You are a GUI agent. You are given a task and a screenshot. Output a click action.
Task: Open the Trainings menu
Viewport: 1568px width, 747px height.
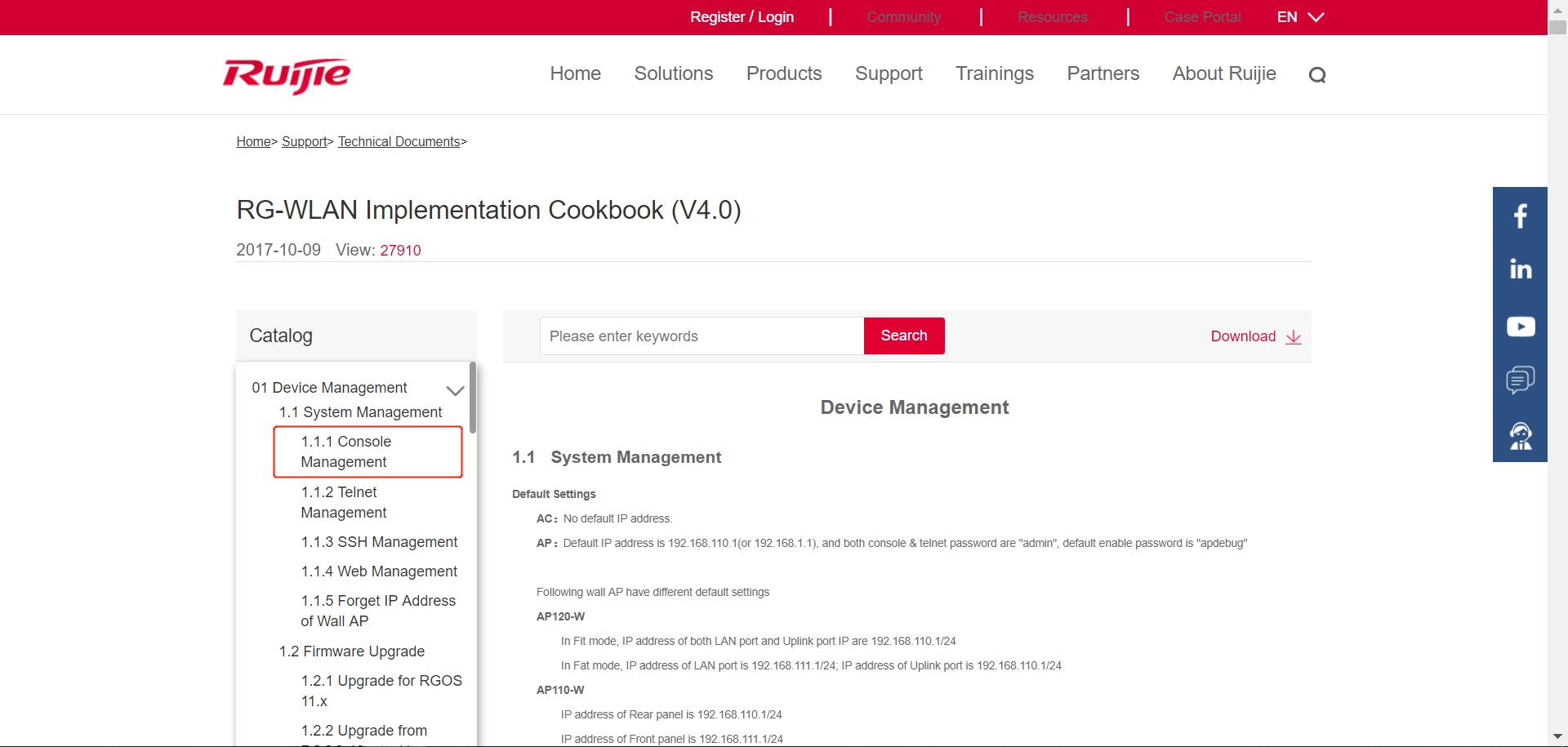click(x=995, y=73)
